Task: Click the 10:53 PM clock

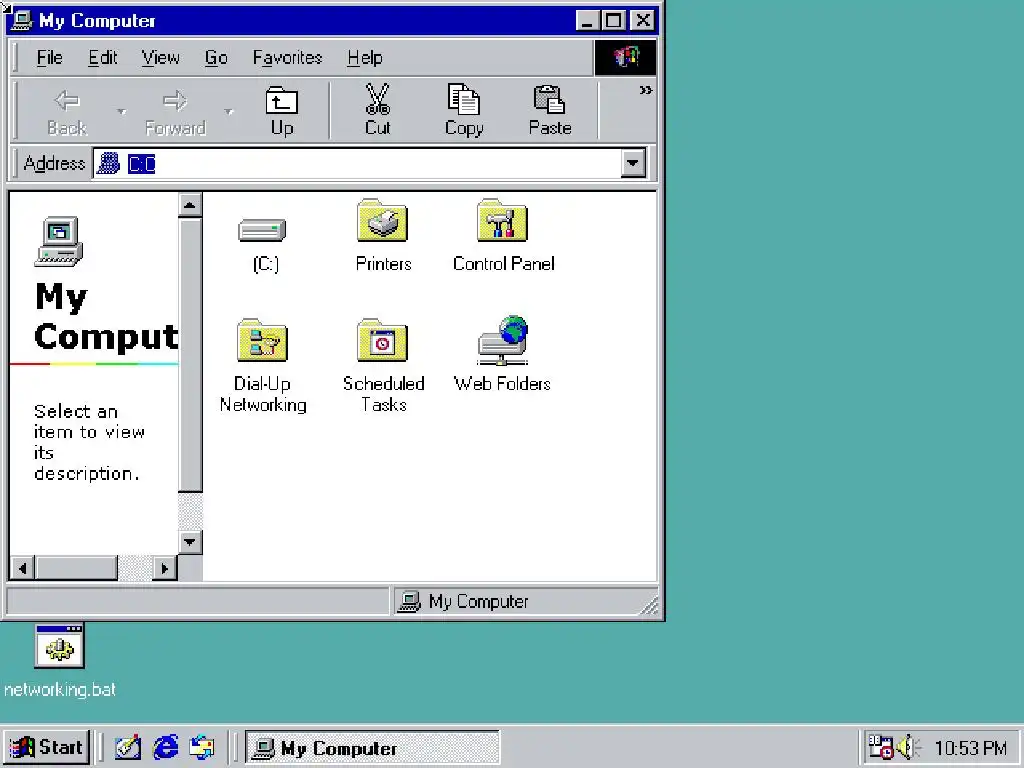Action: coord(970,747)
